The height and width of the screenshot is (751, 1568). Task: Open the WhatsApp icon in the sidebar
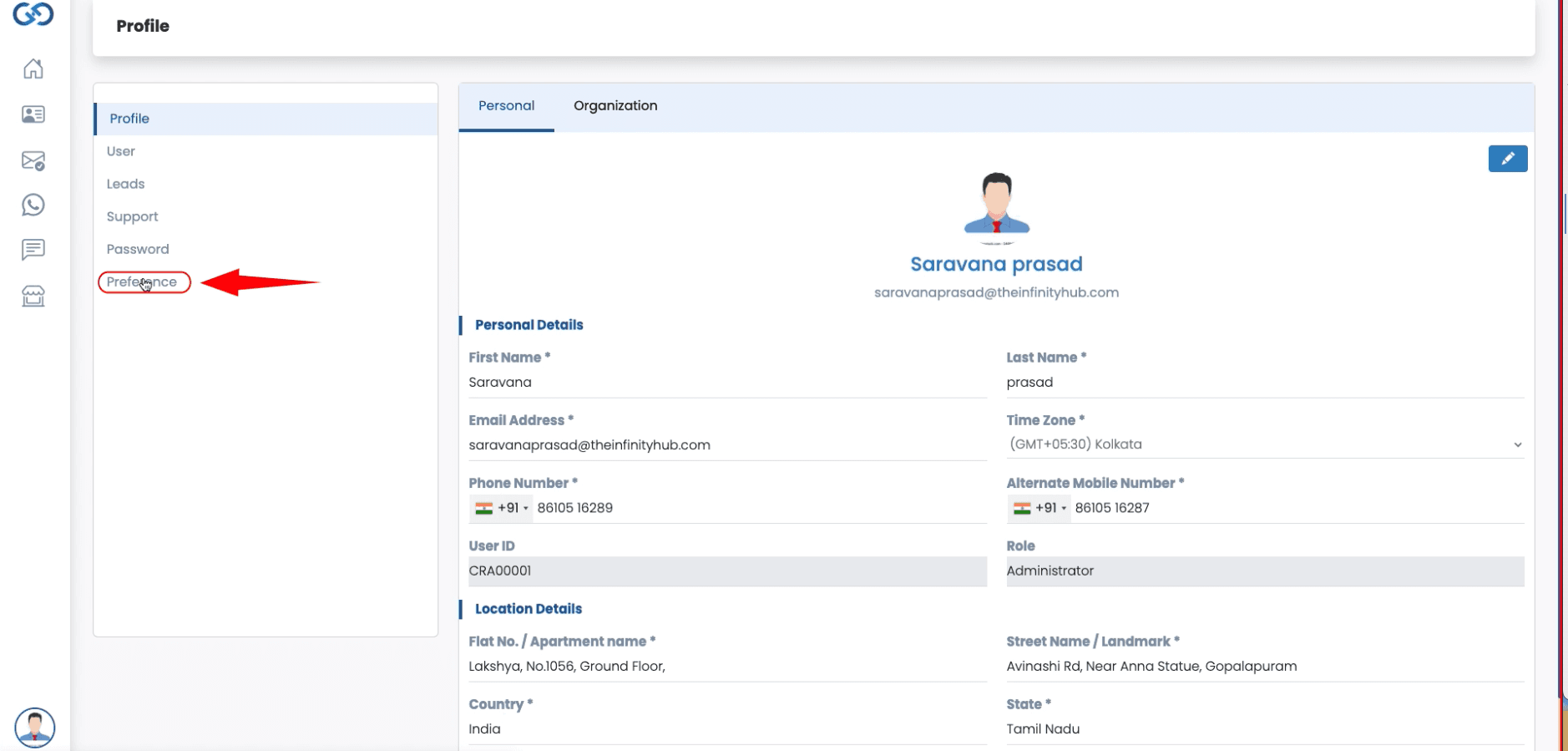33,205
